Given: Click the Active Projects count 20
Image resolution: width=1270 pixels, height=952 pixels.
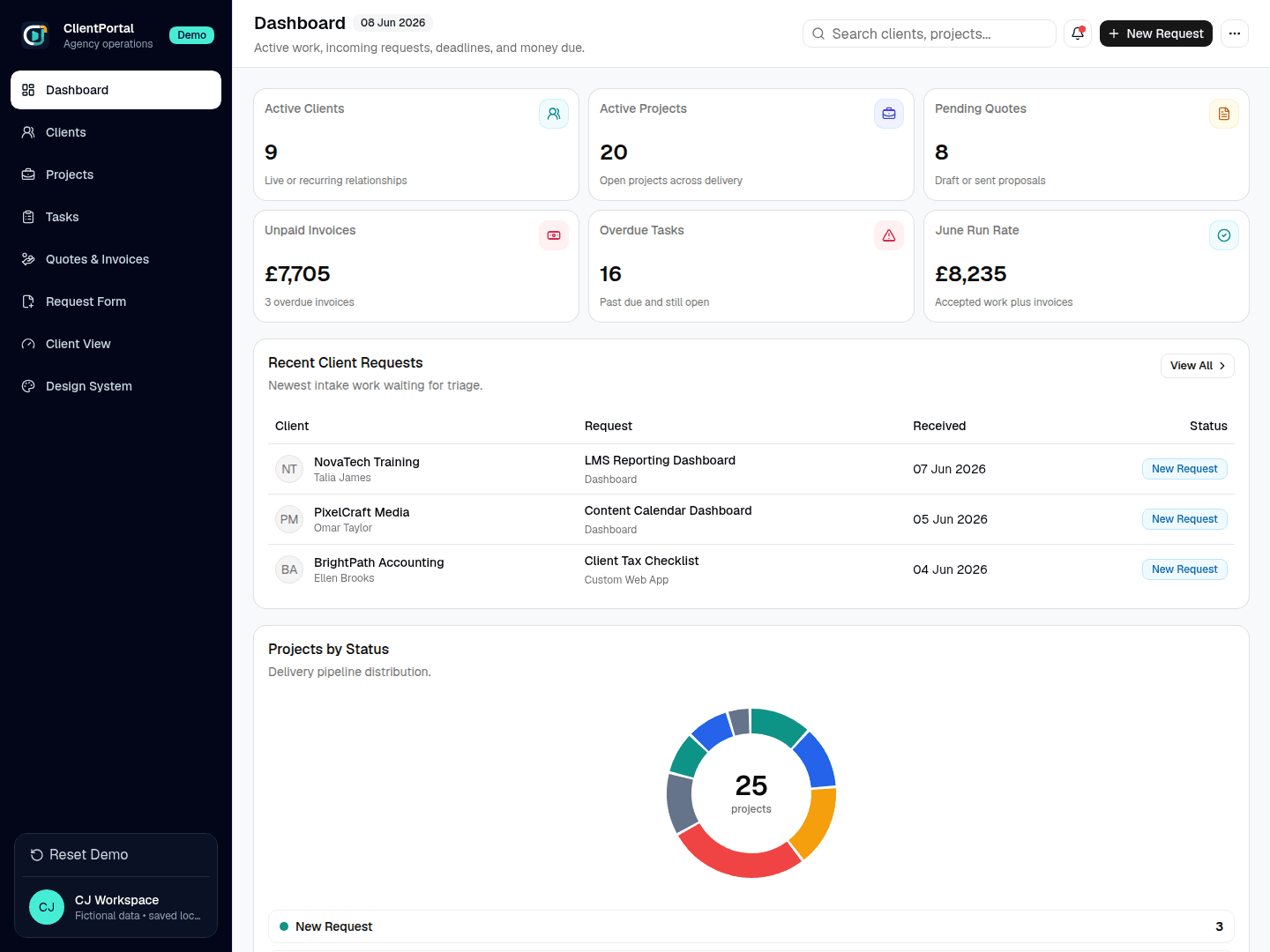Looking at the screenshot, I should [614, 152].
